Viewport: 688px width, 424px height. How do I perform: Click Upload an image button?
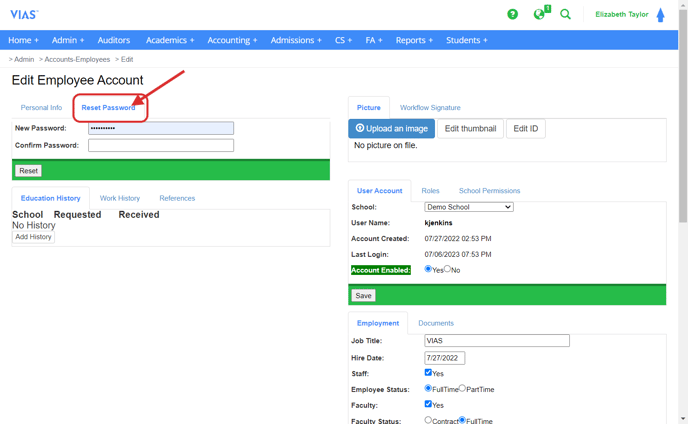[391, 129]
